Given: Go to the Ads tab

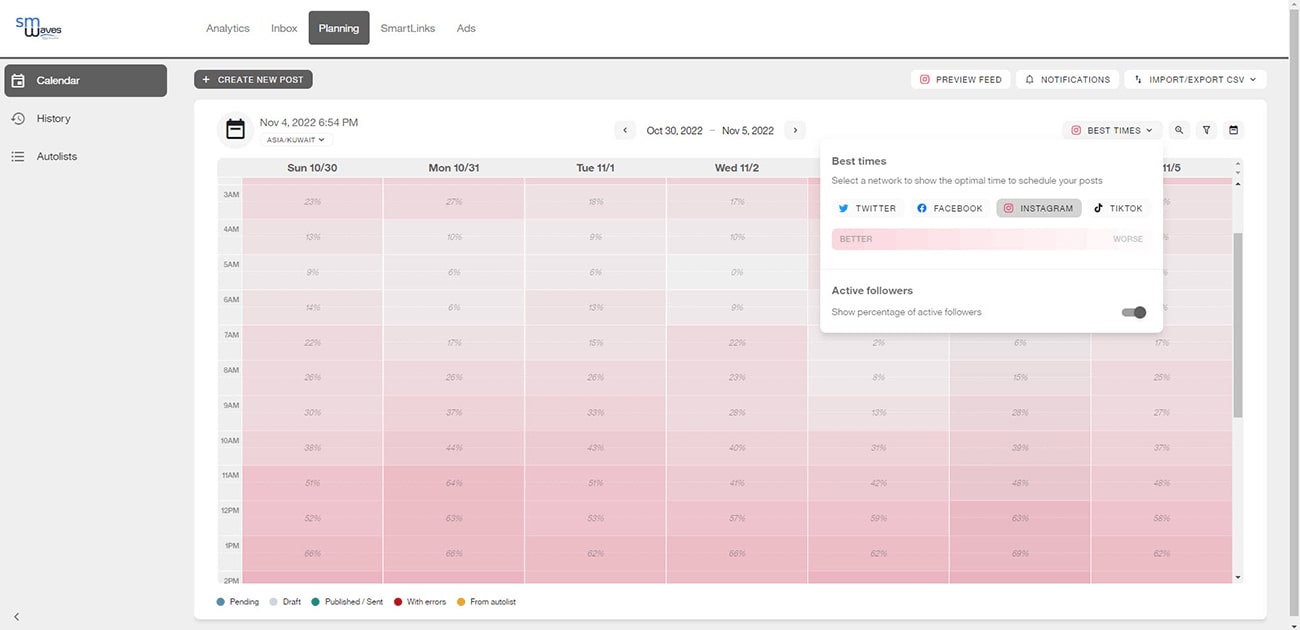Looking at the screenshot, I should (466, 28).
